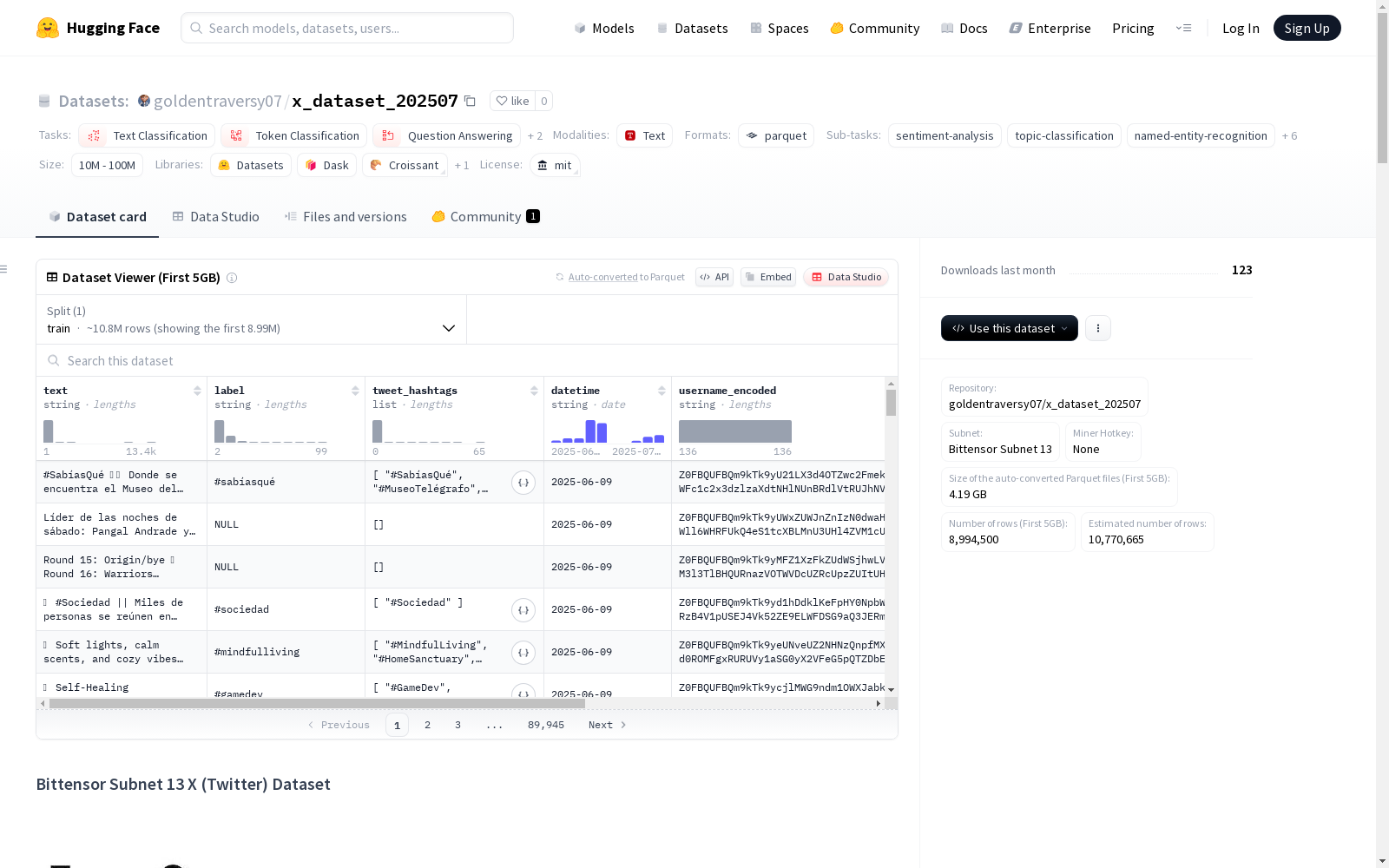This screenshot has width=1389, height=868.
Task: Click the Datasets library tag
Action: click(251, 165)
